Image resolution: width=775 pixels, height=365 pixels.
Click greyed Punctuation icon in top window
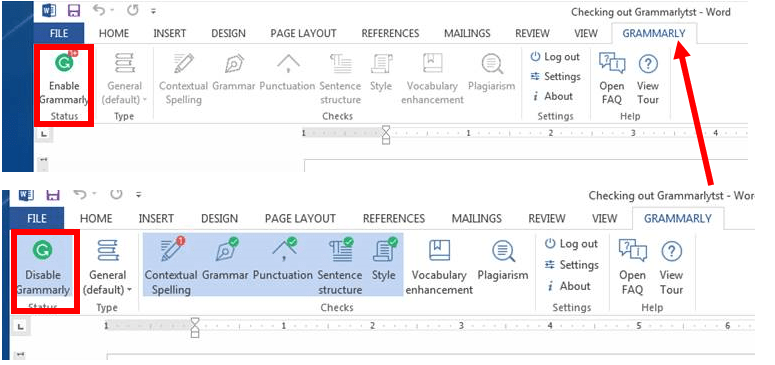288,64
